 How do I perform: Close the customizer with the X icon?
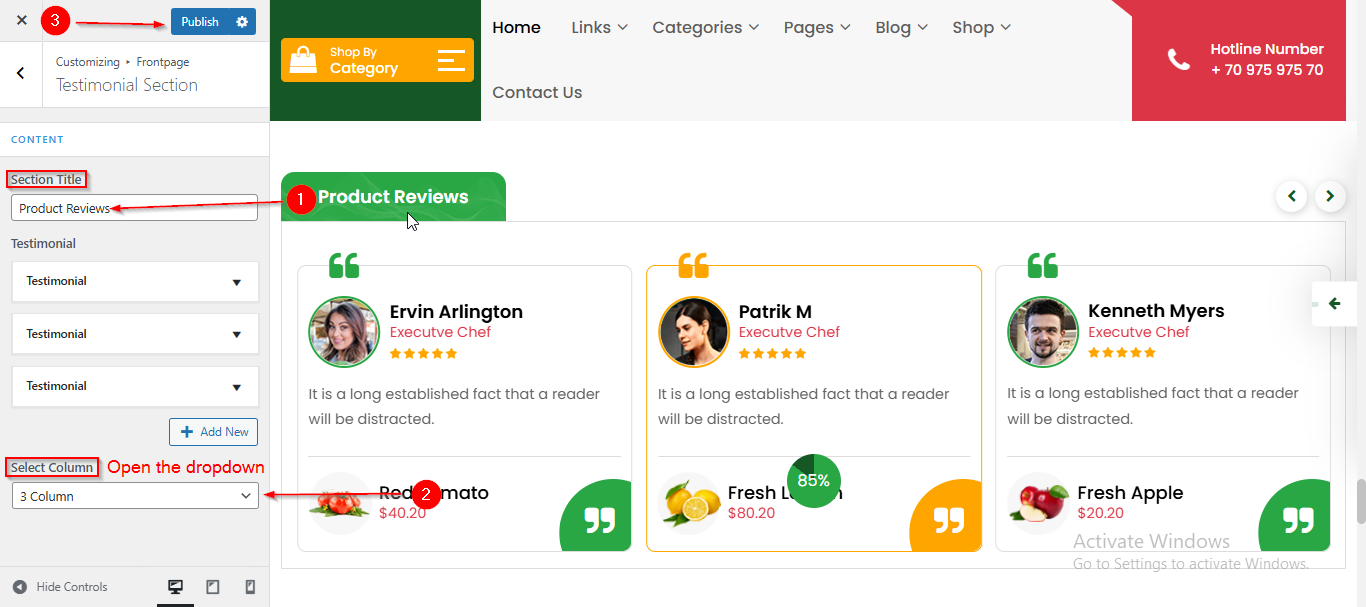coord(21,20)
